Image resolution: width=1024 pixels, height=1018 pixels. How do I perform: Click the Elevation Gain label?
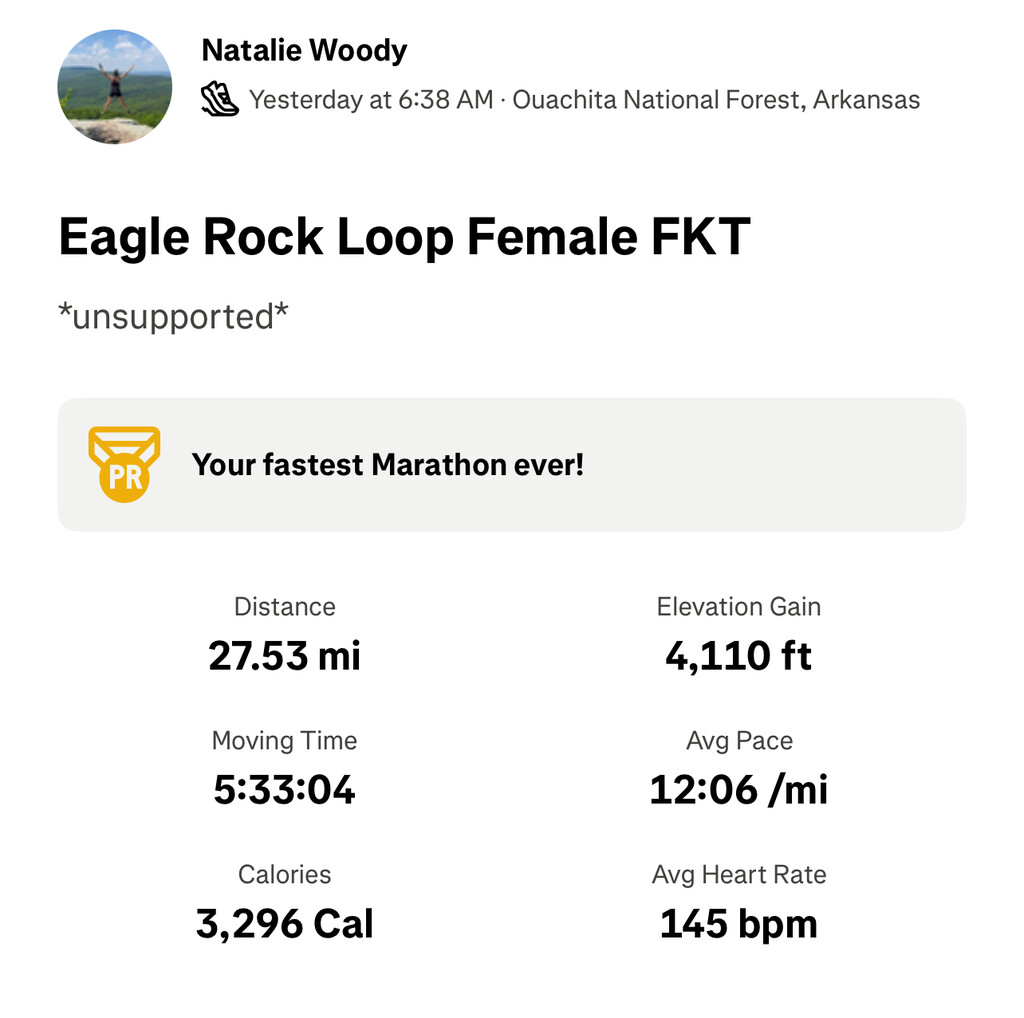(739, 607)
